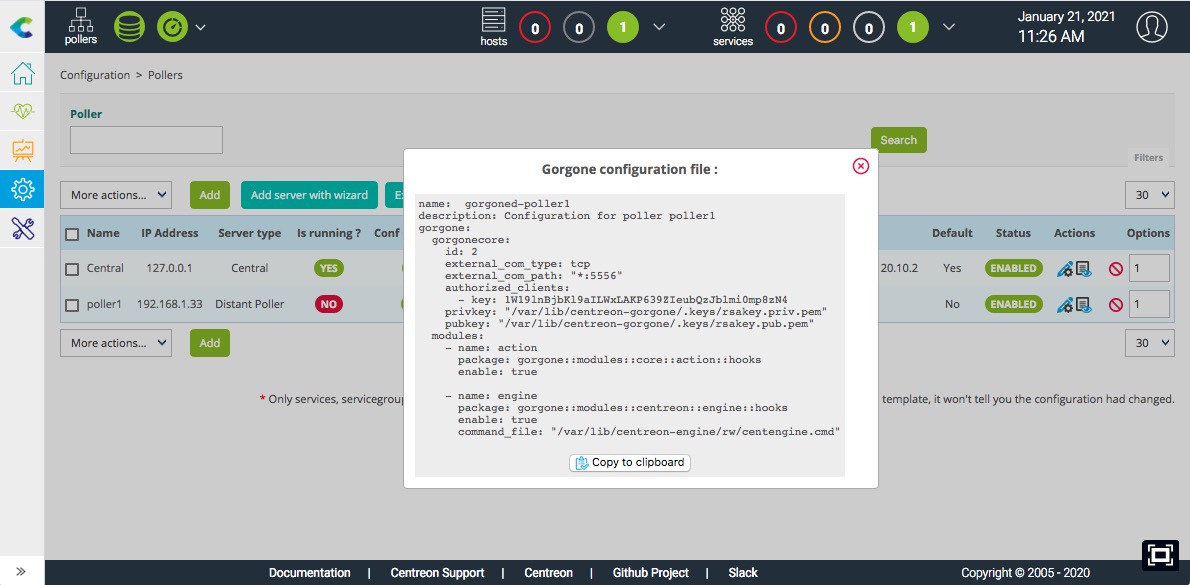1190x585 pixels.
Task: Click the pollers icon in top bar
Action: [81, 26]
